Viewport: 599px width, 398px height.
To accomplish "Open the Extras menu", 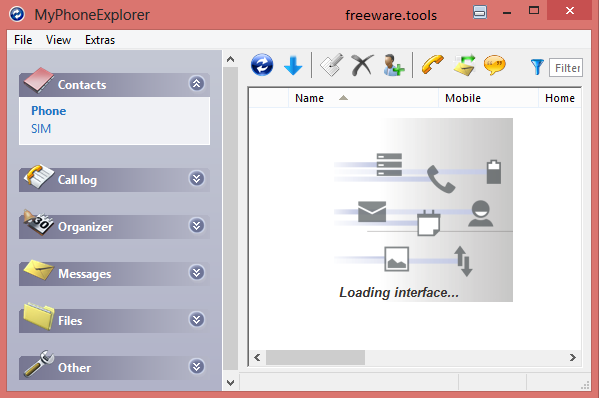I will pyautogui.click(x=100, y=40).
